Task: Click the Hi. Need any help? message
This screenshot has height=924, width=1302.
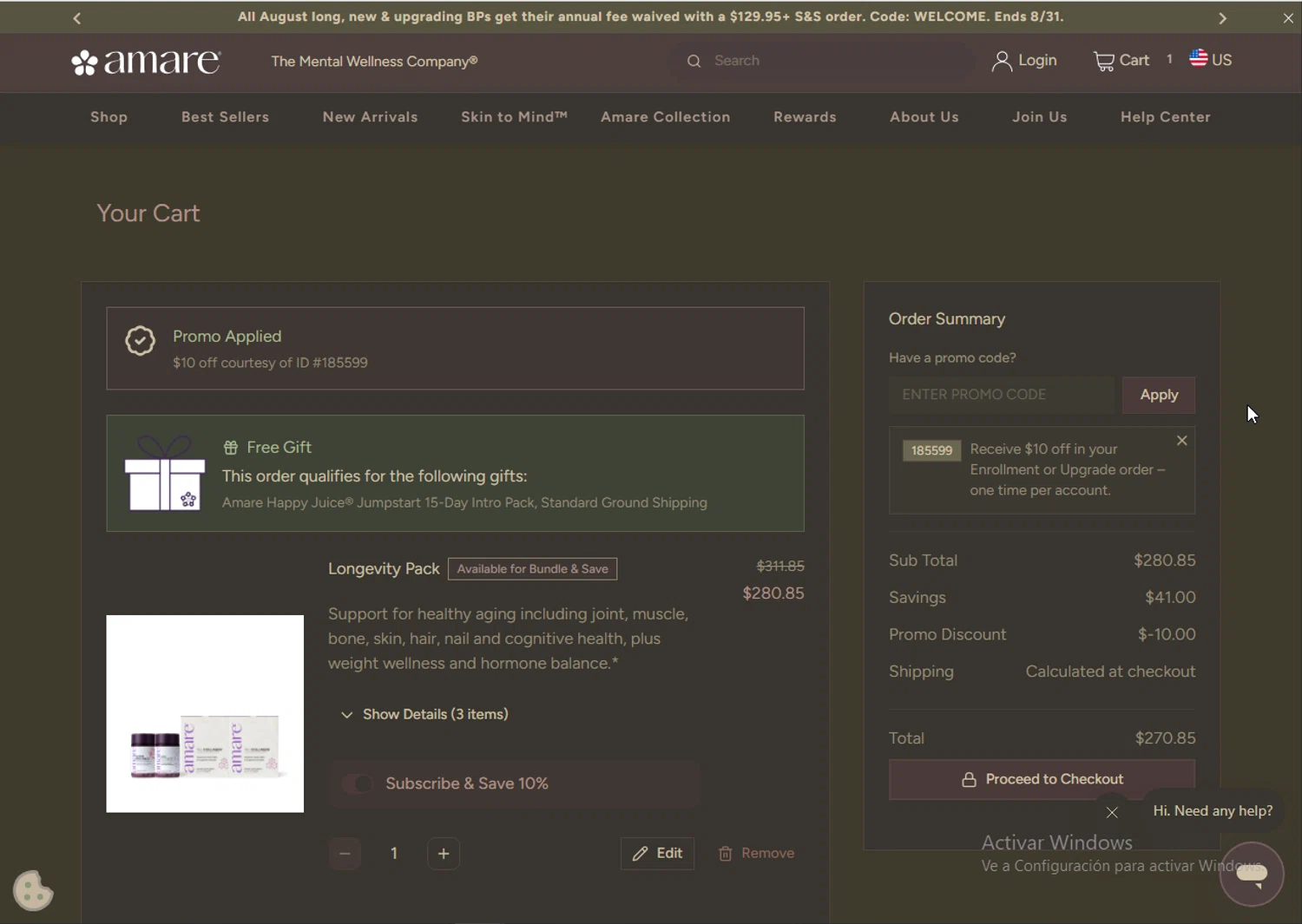Action: (1213, 811)
